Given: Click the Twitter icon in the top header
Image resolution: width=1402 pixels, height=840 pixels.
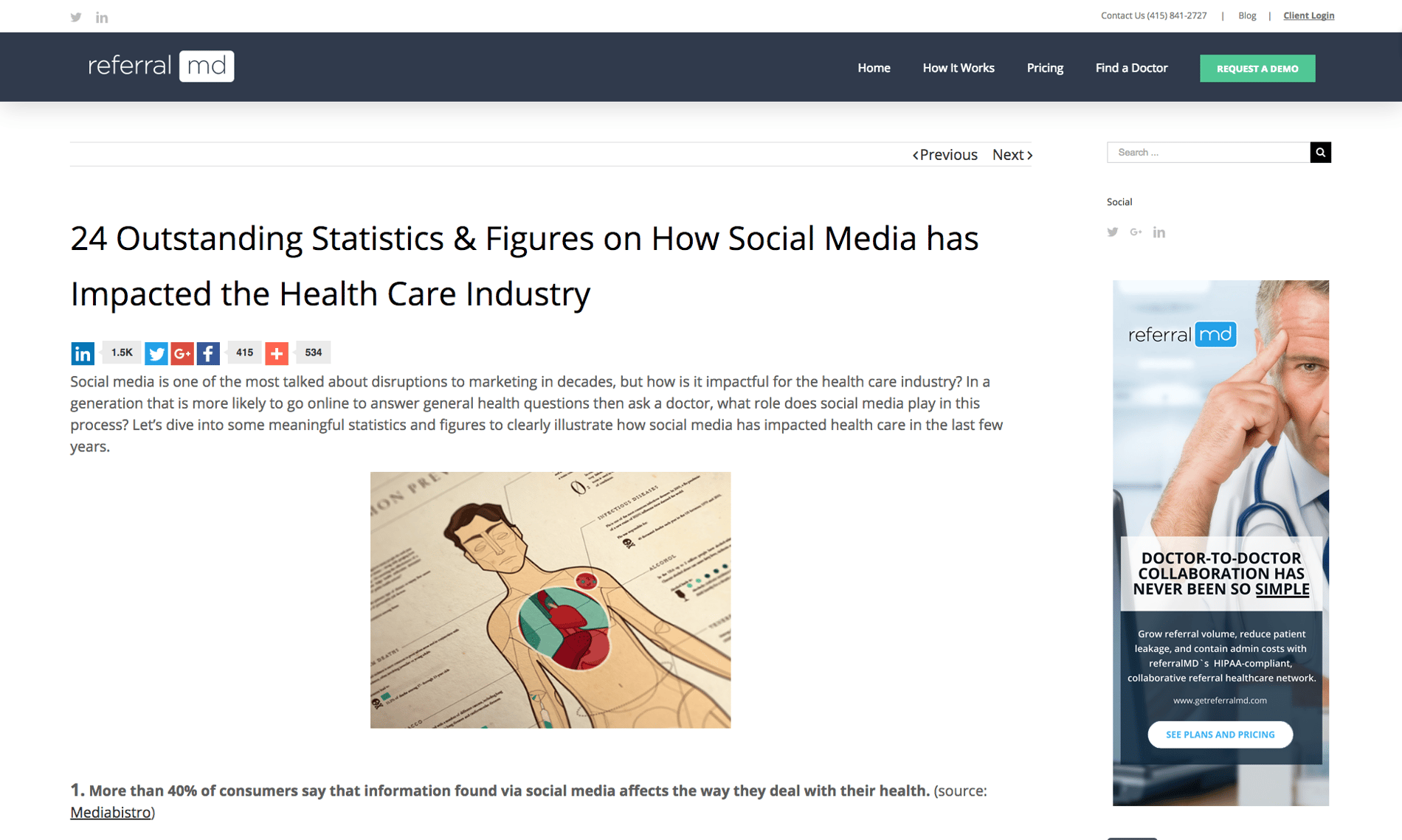Looking at the screenshot, I should point(76,16).
